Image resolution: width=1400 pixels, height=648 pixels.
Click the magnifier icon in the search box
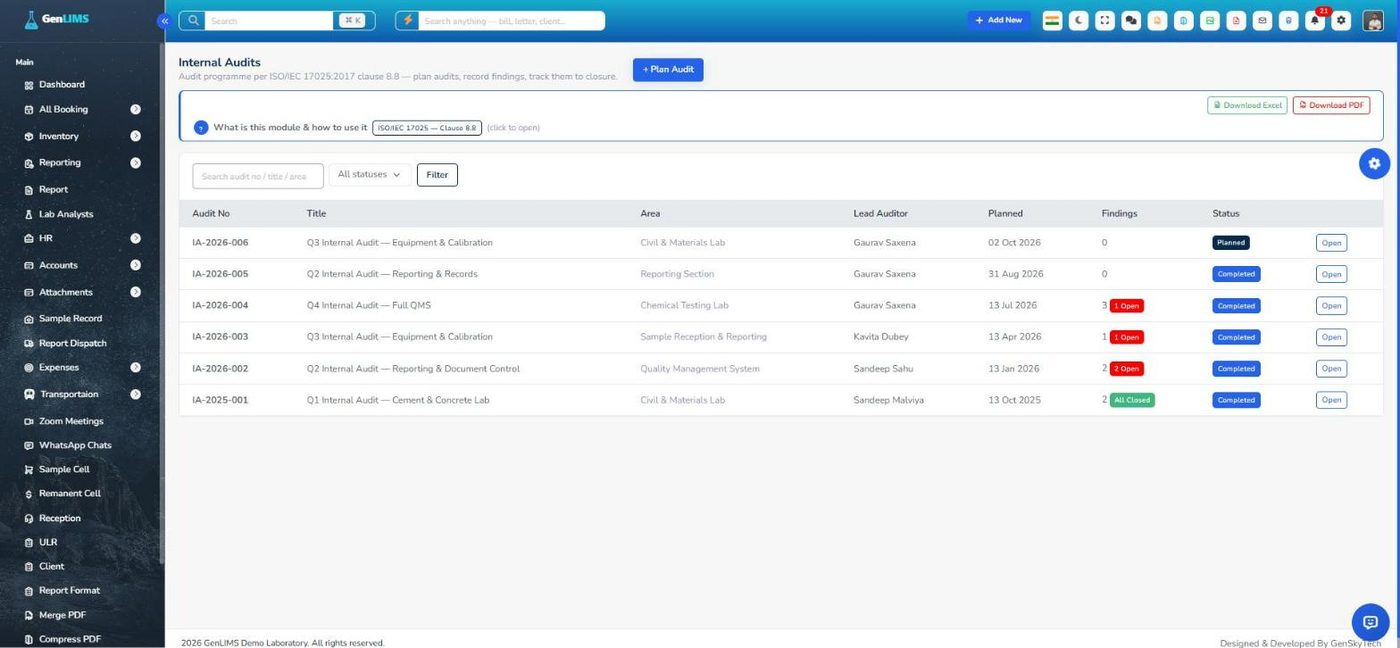[192, 20]
